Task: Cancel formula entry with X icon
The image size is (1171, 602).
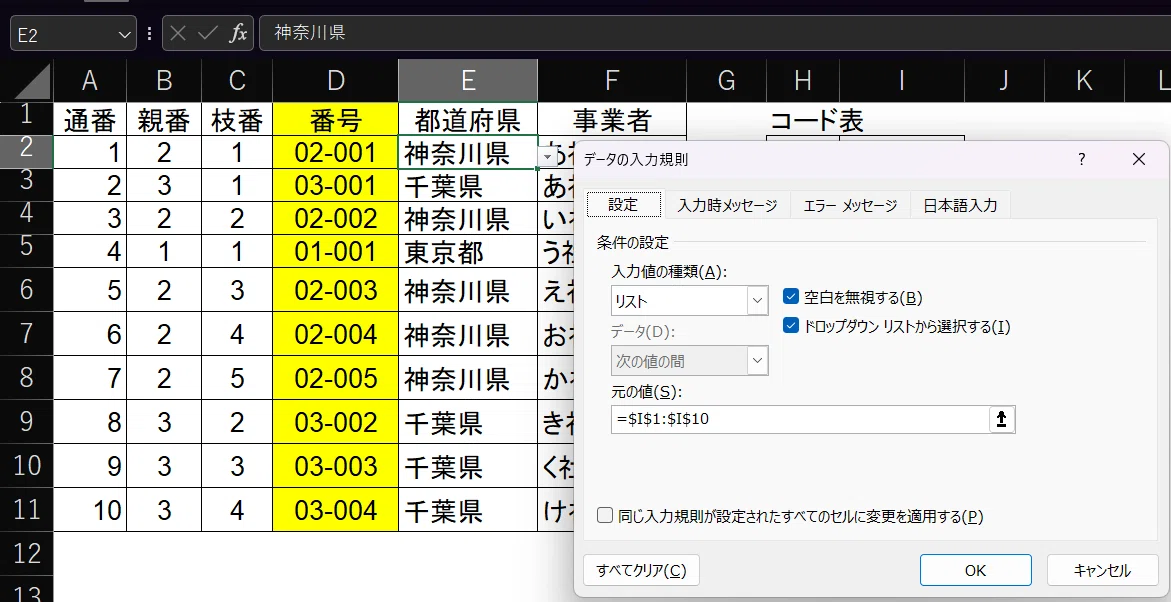Action: click(x=178, y=34)
